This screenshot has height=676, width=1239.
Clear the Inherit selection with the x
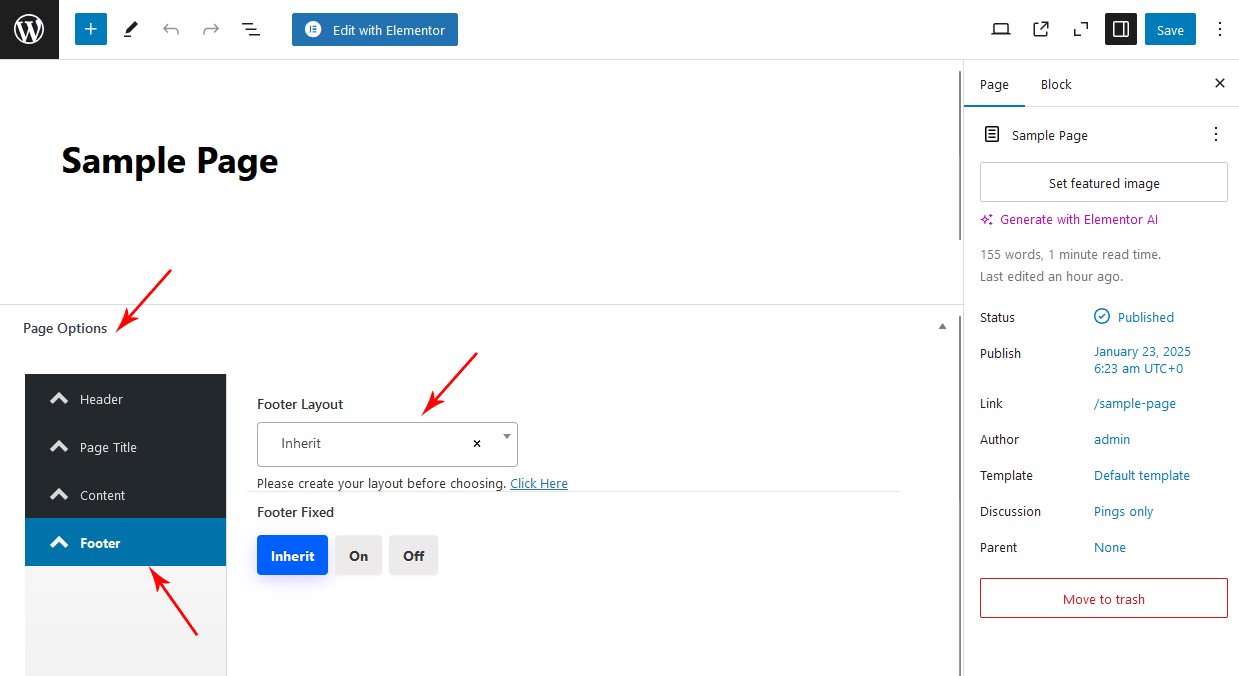tap(477, 443)
